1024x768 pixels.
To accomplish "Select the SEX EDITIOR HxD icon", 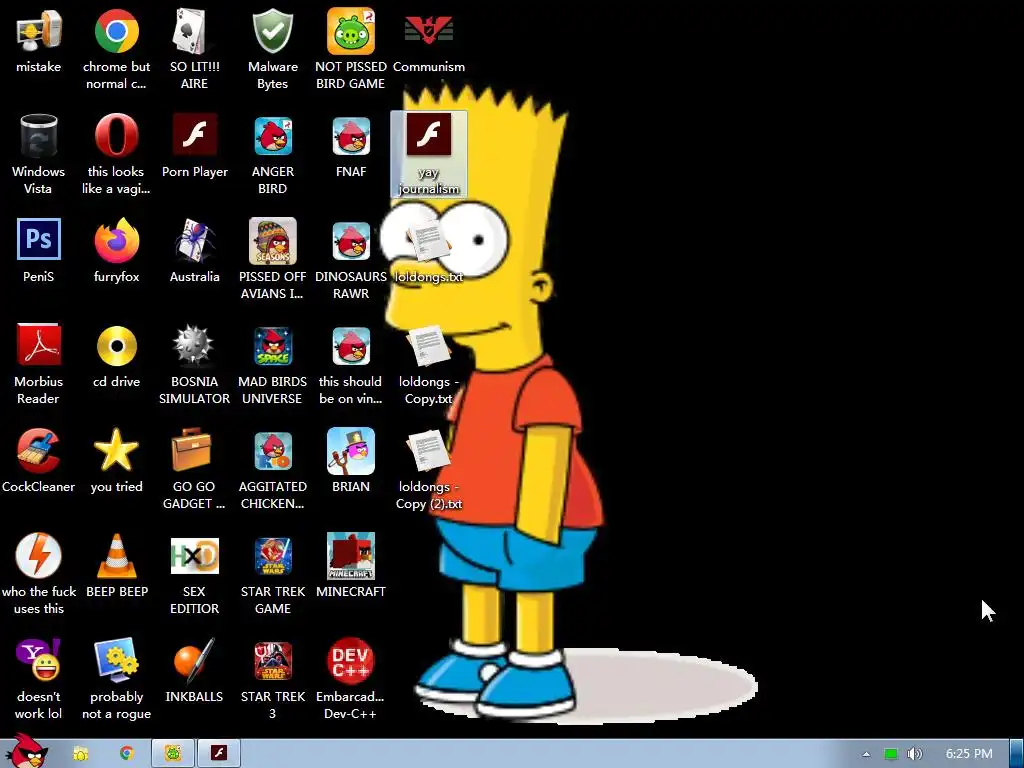I will (x=195, y=556).
